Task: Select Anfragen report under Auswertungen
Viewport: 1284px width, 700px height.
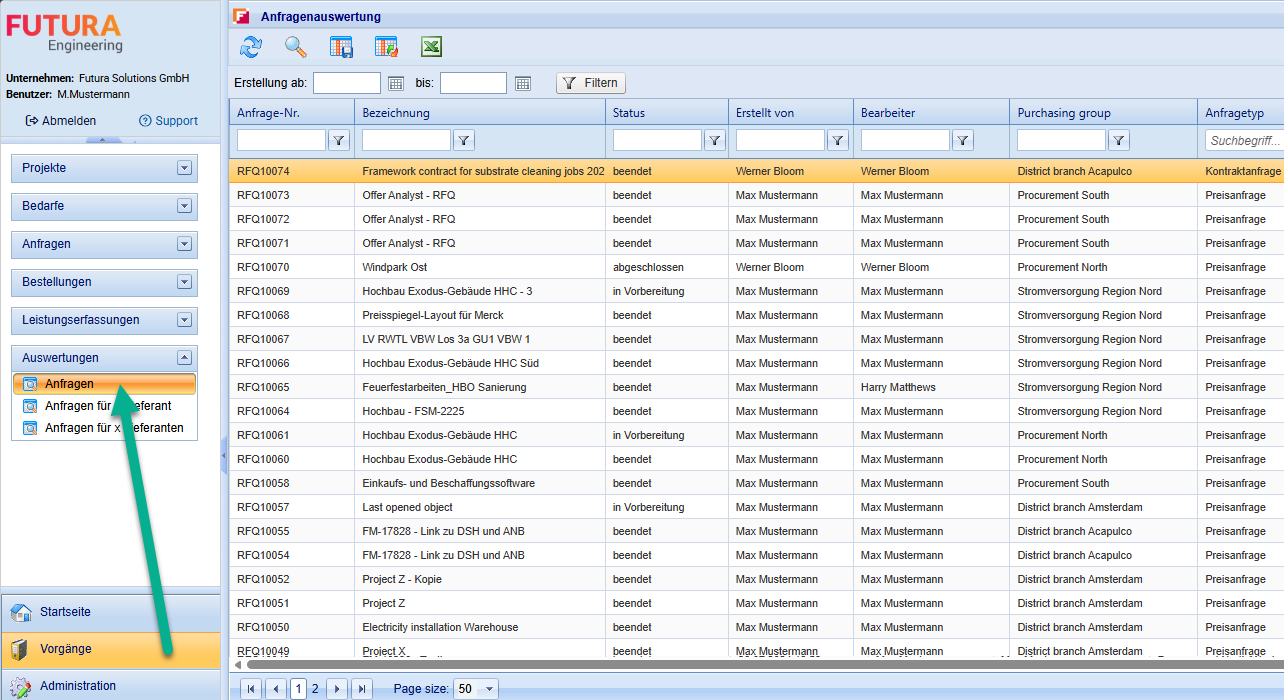Action: (x=104, y=384)
